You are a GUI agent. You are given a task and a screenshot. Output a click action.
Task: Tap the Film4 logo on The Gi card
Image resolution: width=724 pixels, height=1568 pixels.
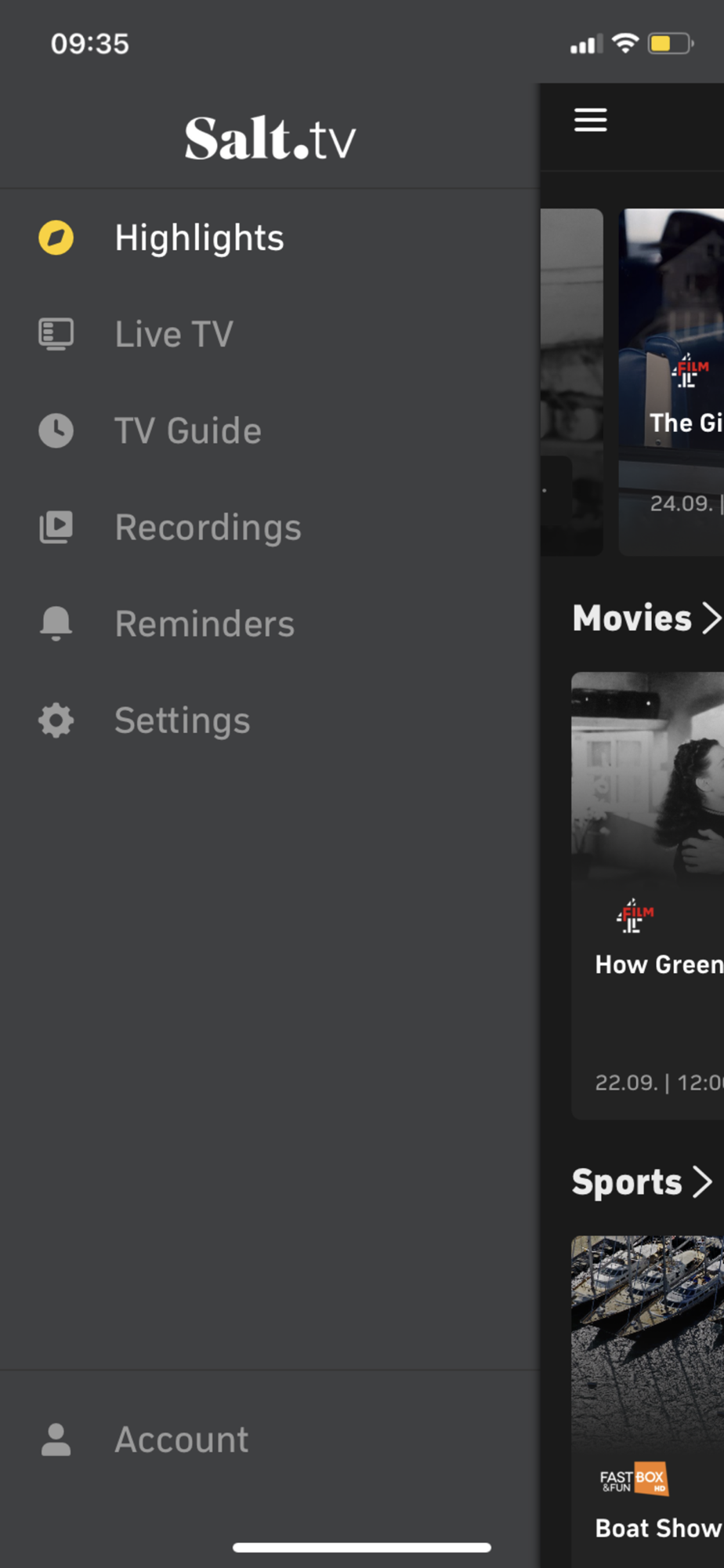(x=690, y=370)
